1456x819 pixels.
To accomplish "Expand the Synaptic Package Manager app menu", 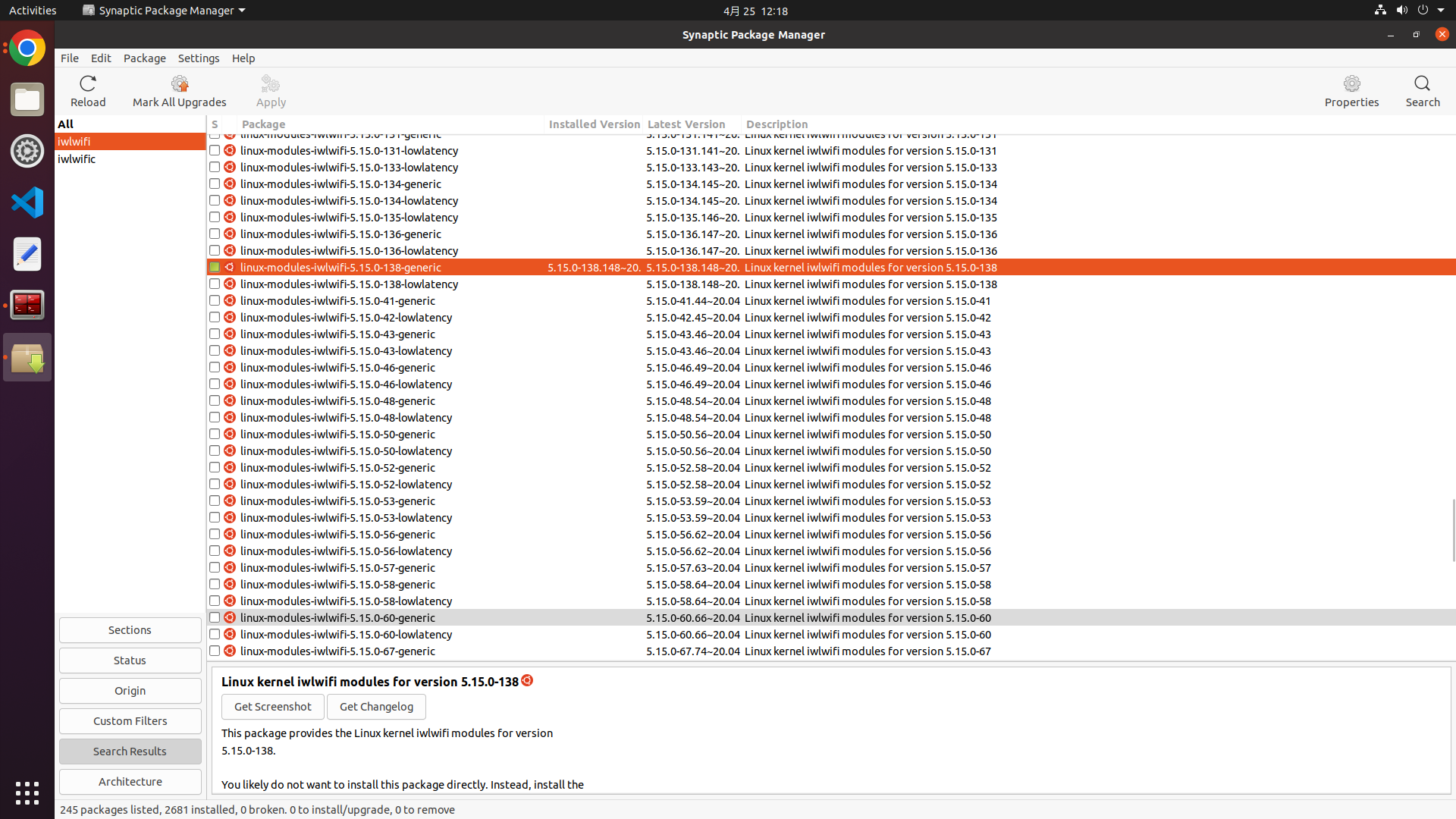I will coord(164,10).
